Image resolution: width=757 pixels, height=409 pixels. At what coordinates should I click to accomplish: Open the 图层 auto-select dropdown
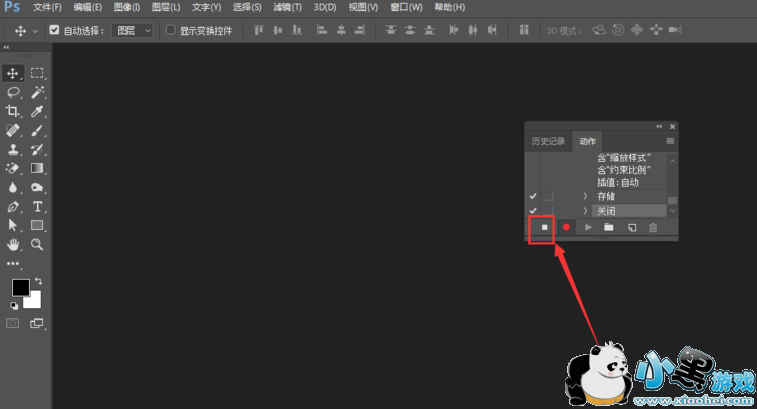tap(132, 30)
